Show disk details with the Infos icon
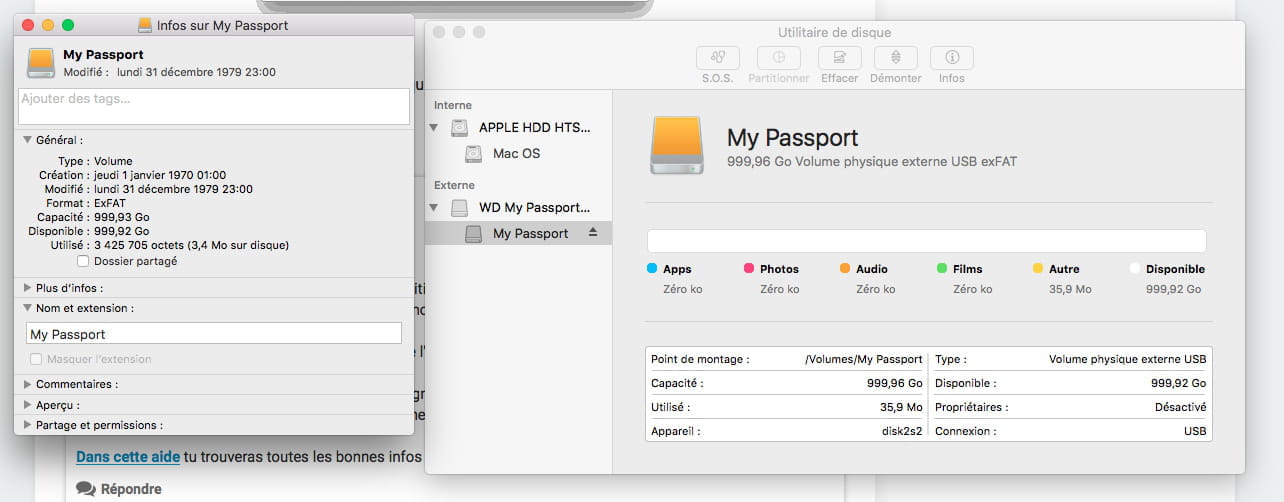Screen dimensions: 1284x502 (952, 58)
